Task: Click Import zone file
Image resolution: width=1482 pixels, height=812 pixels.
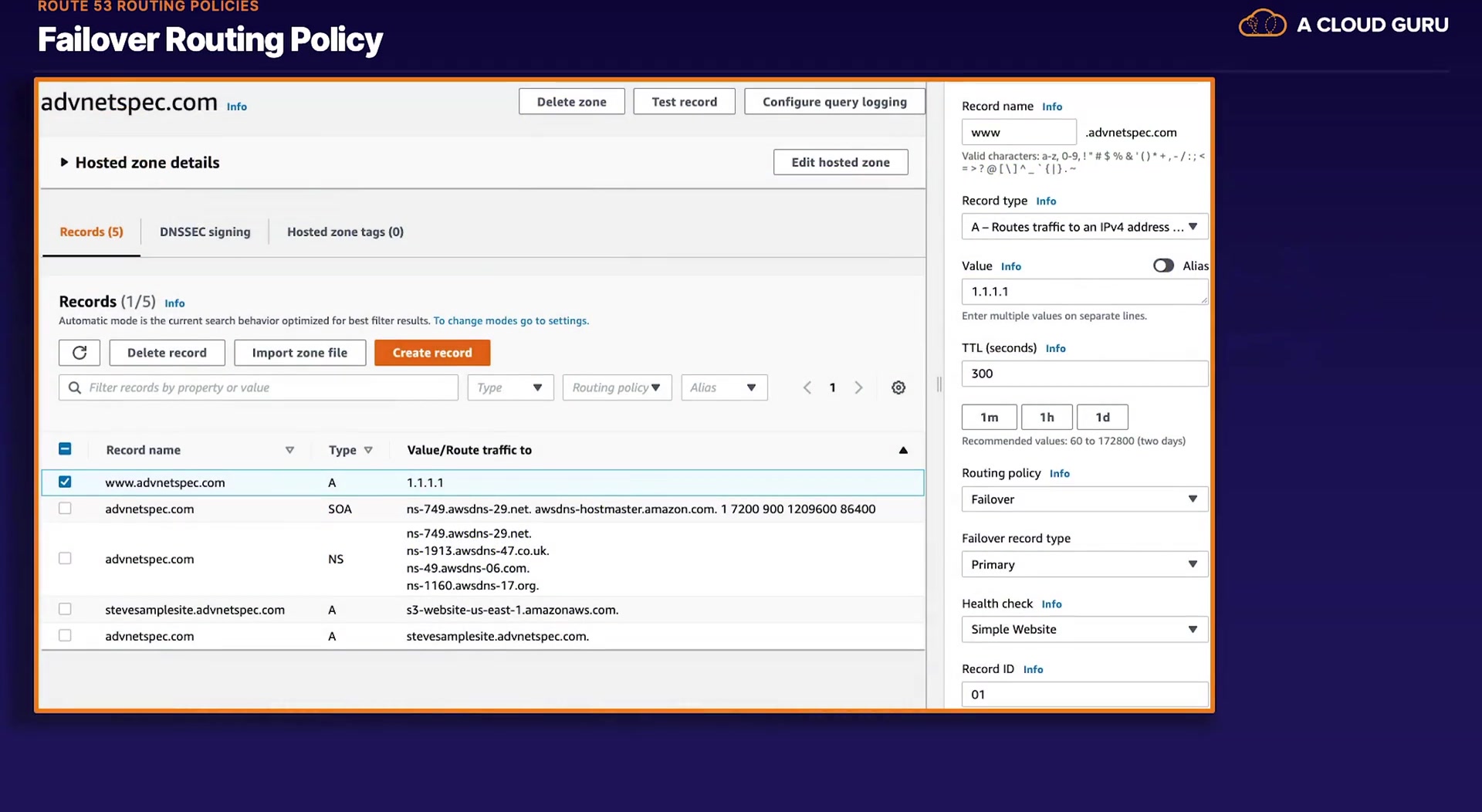Action: coord(299,353)
